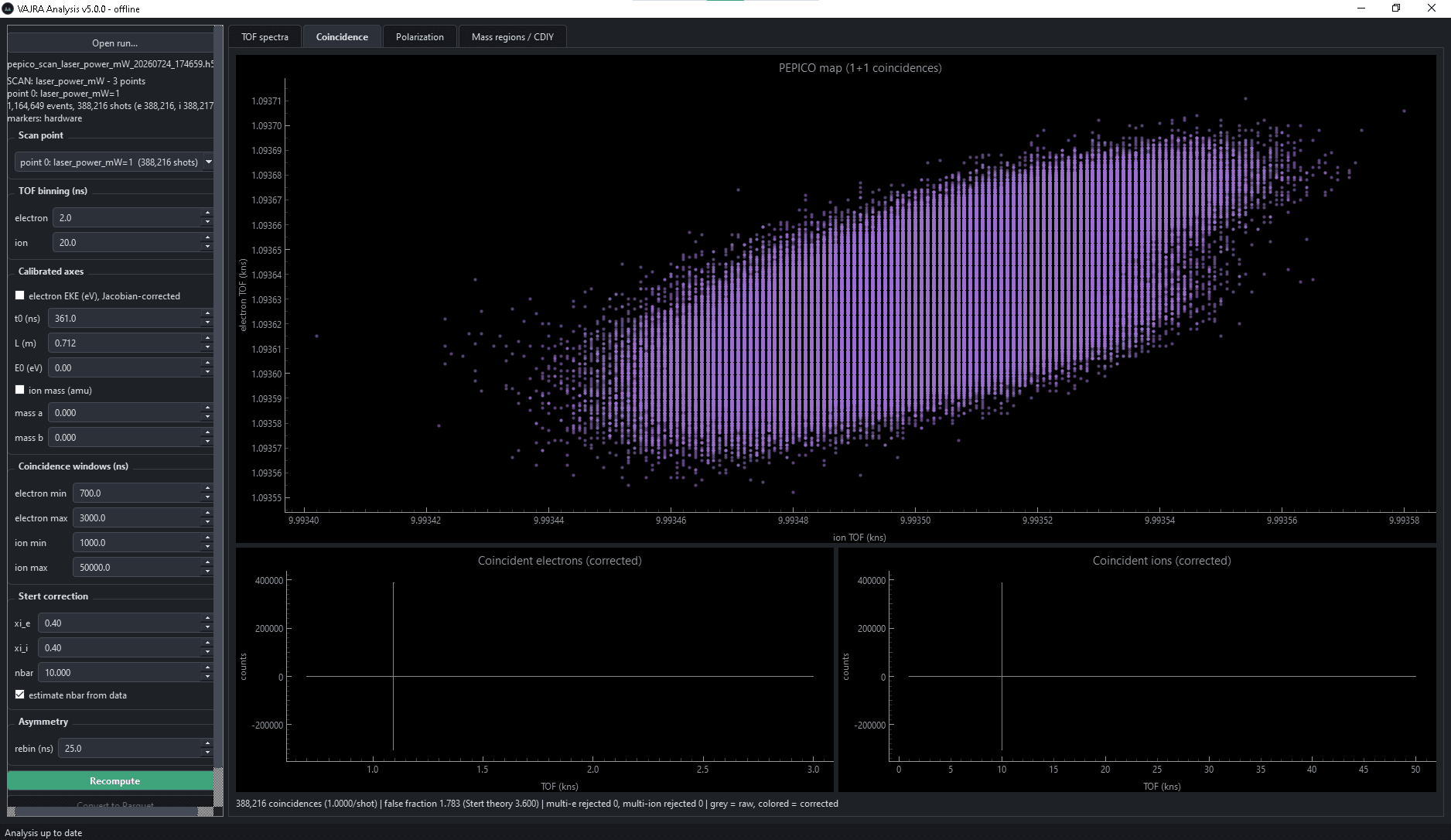The image size is (1451, 840).
Task: Click the 'Analysis up to date' status
Action: tap(43, 833)
